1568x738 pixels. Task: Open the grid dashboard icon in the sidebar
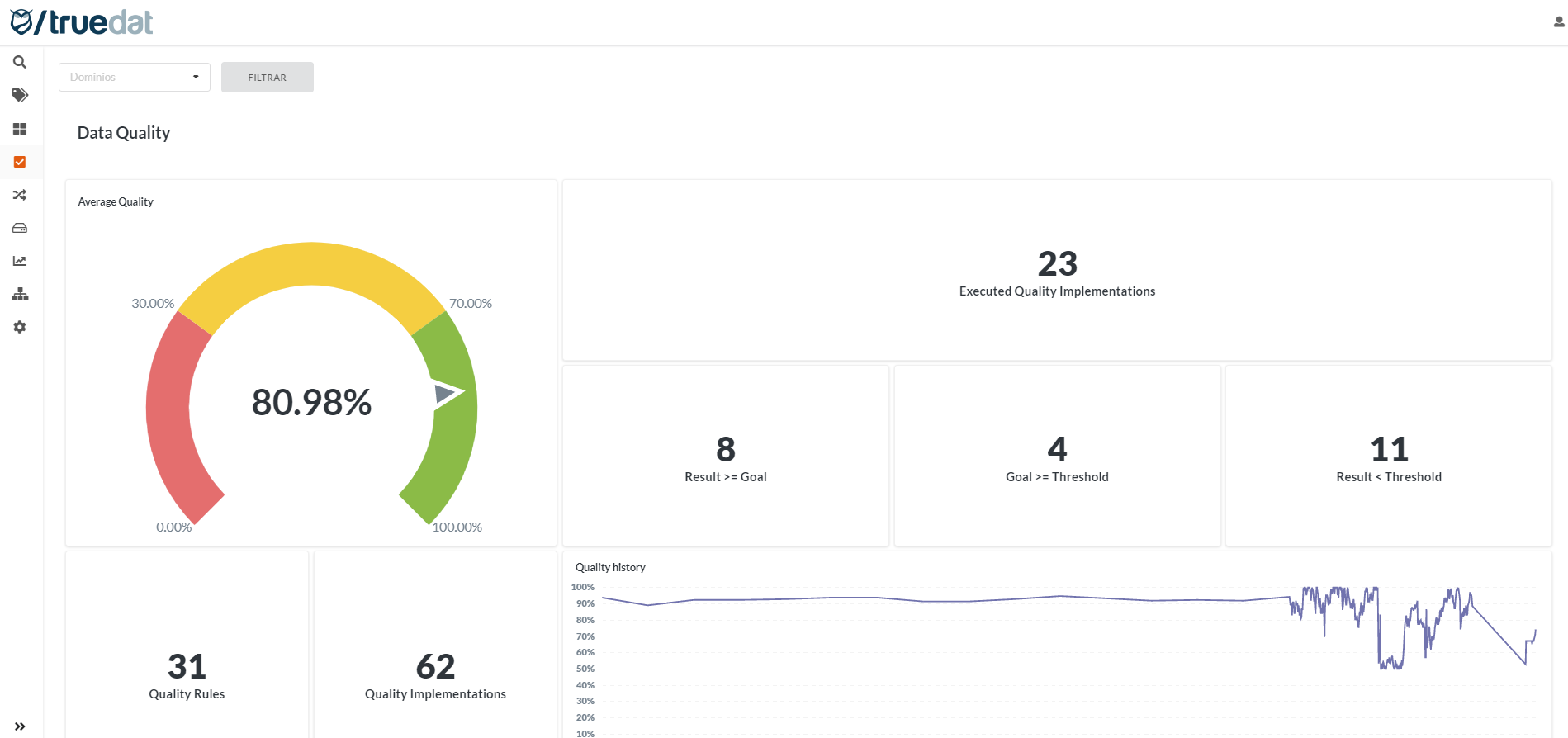pos(20,129)
